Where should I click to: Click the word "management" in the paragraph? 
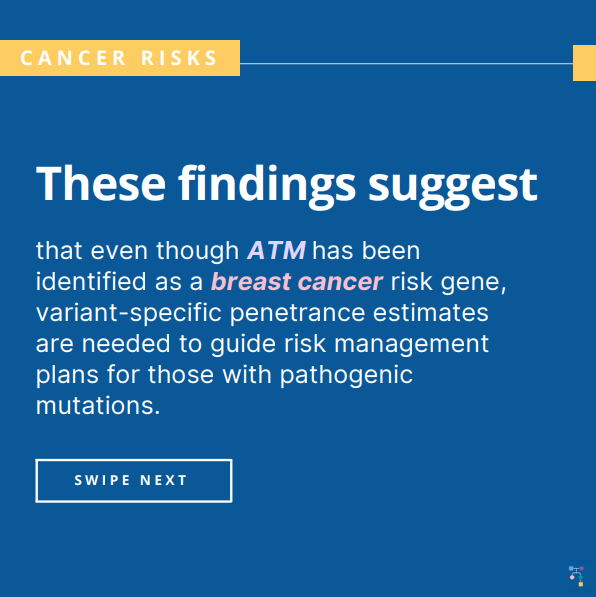click(x=412, y=345)
